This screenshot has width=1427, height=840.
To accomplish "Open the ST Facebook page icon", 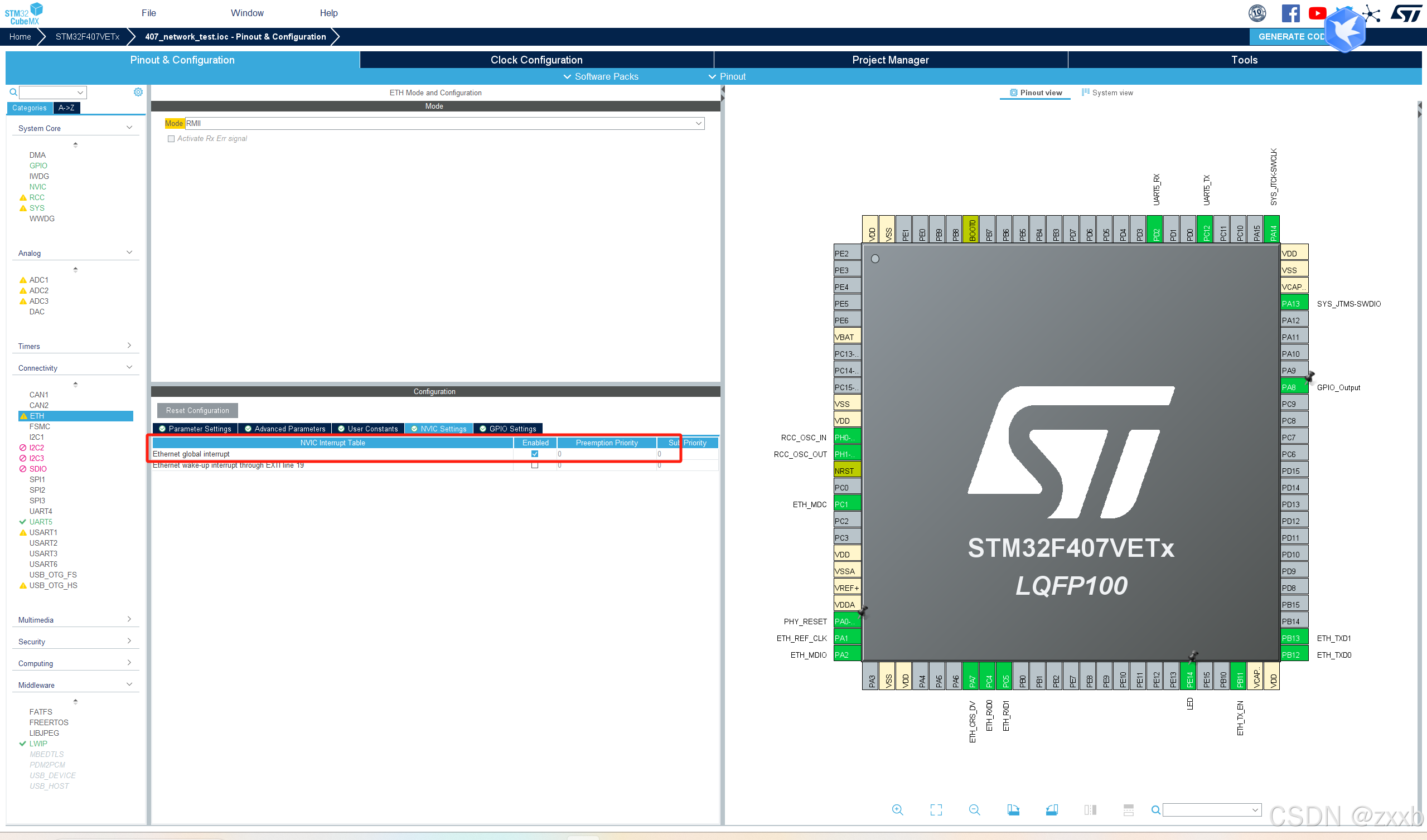I will (x=1290, y=13).
